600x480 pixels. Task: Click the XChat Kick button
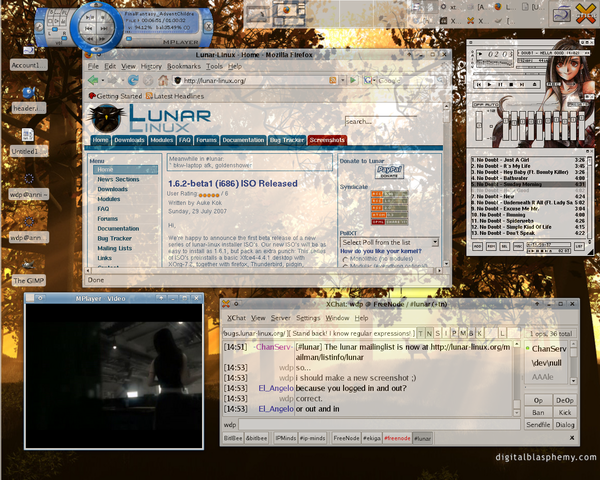point(565,412)
